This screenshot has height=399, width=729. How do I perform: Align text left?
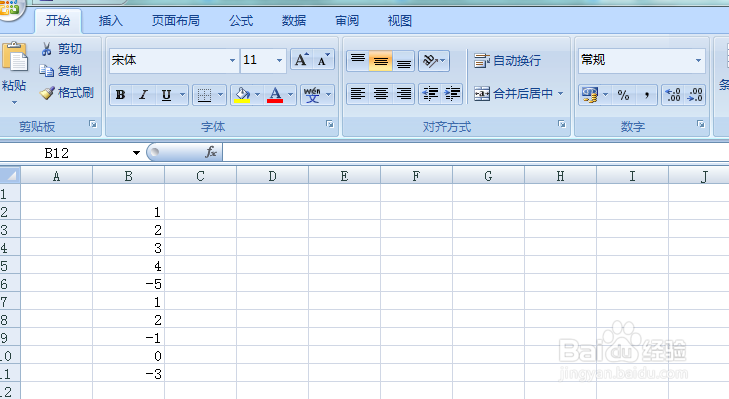[358, 94]
